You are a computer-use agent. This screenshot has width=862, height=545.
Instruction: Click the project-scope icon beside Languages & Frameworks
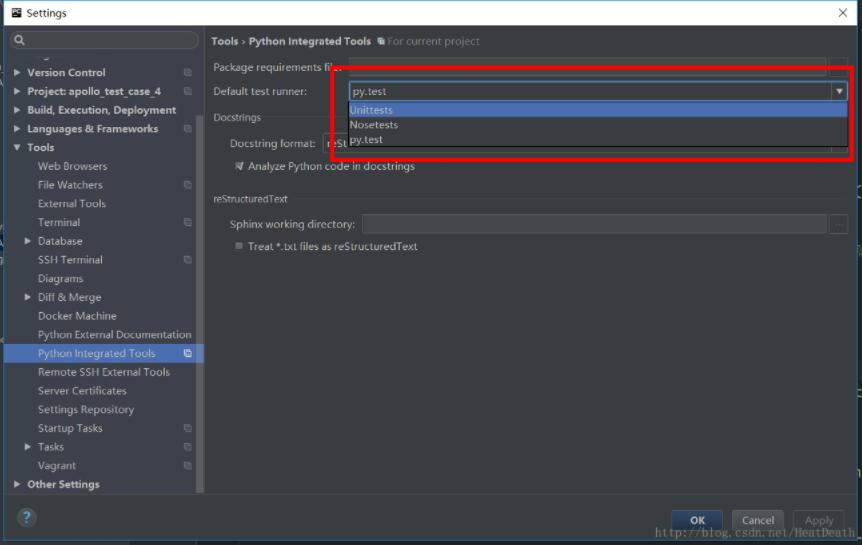pos(187,129)
